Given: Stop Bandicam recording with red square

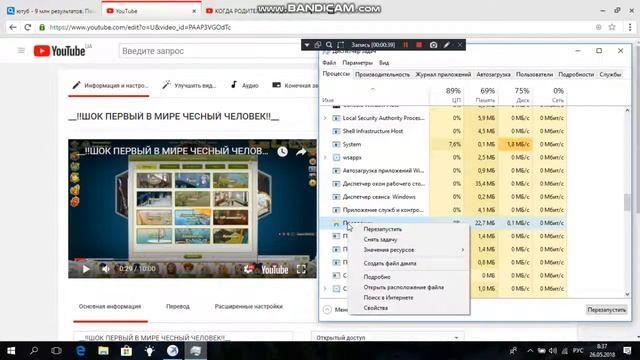Looking at the screenshot, I should (x=419, y=45).
